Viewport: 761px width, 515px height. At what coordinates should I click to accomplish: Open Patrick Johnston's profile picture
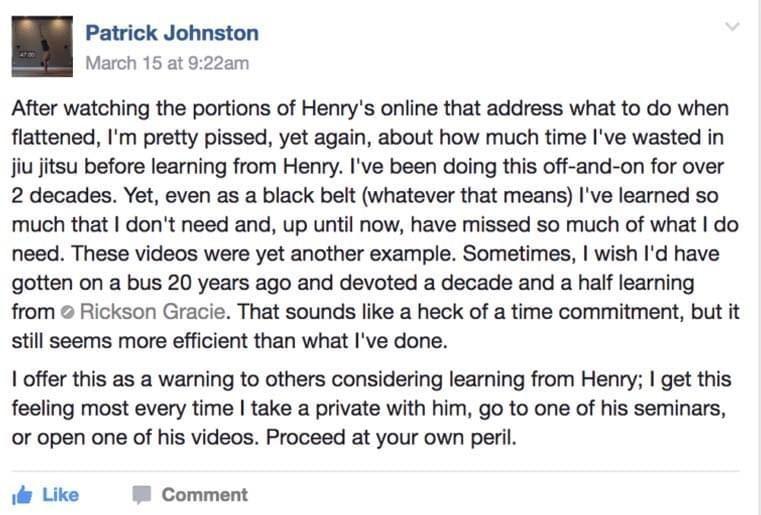(42, 47)
